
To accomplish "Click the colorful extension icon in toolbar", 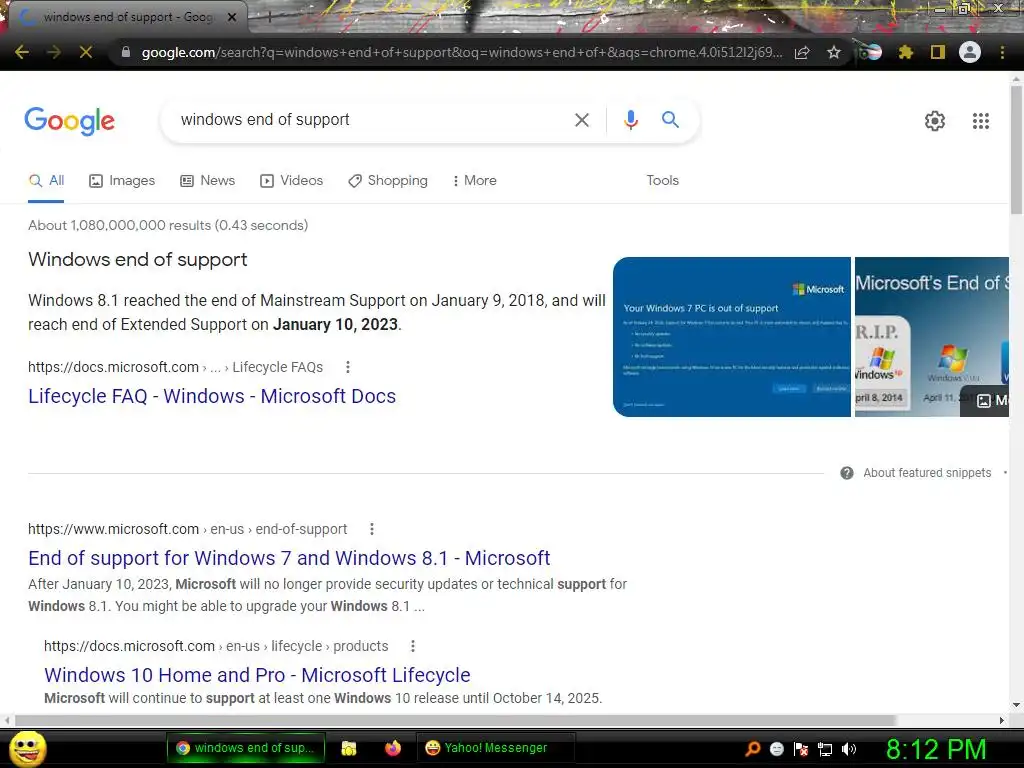I will tap(871, 52).
